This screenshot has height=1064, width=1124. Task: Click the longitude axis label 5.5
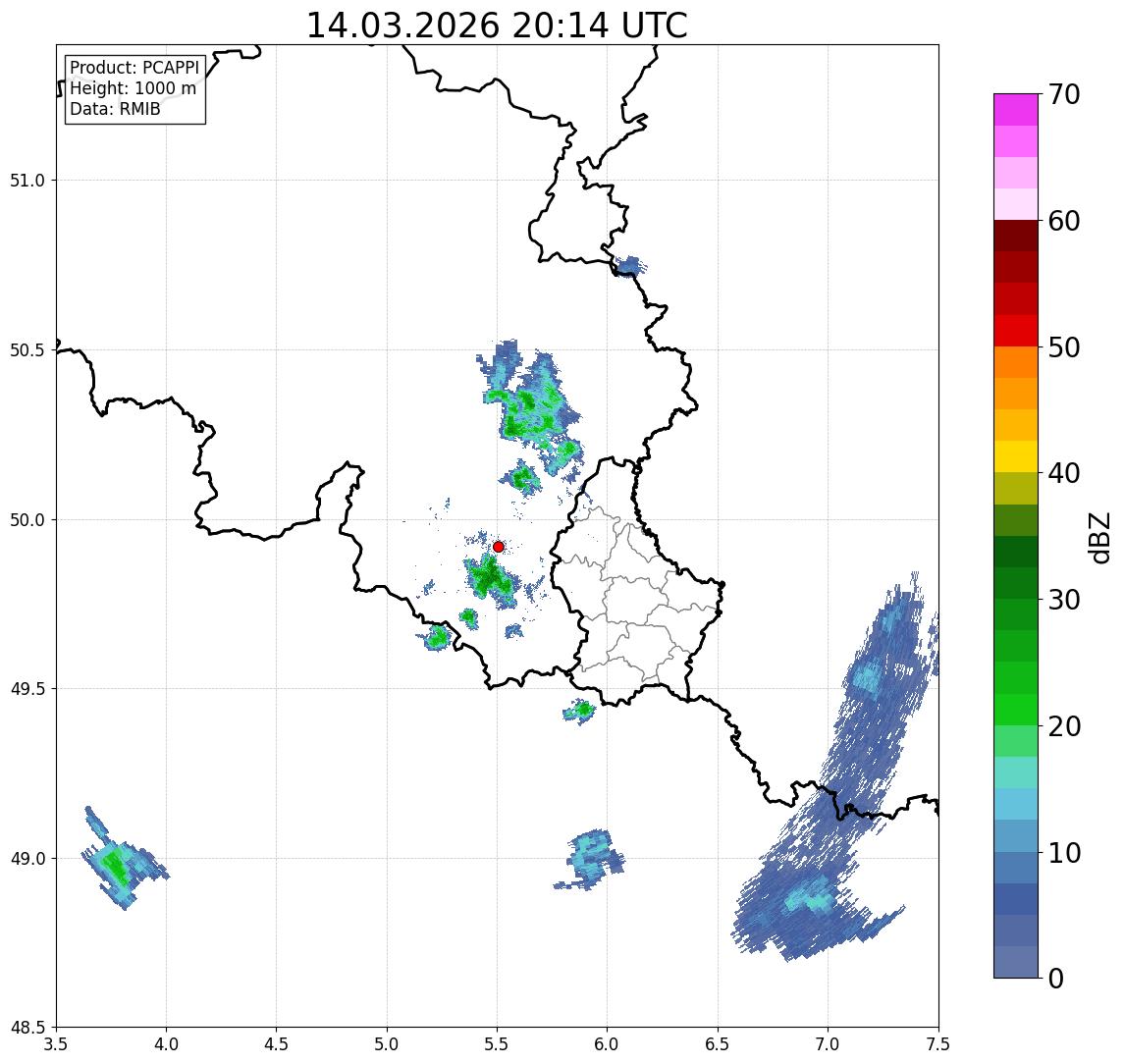[498, 1044]
